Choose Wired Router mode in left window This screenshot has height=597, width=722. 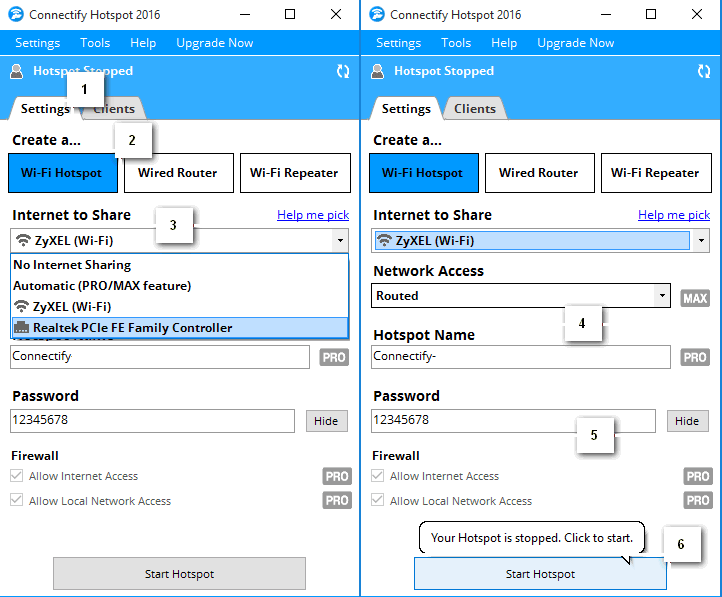tap(179, 173)
